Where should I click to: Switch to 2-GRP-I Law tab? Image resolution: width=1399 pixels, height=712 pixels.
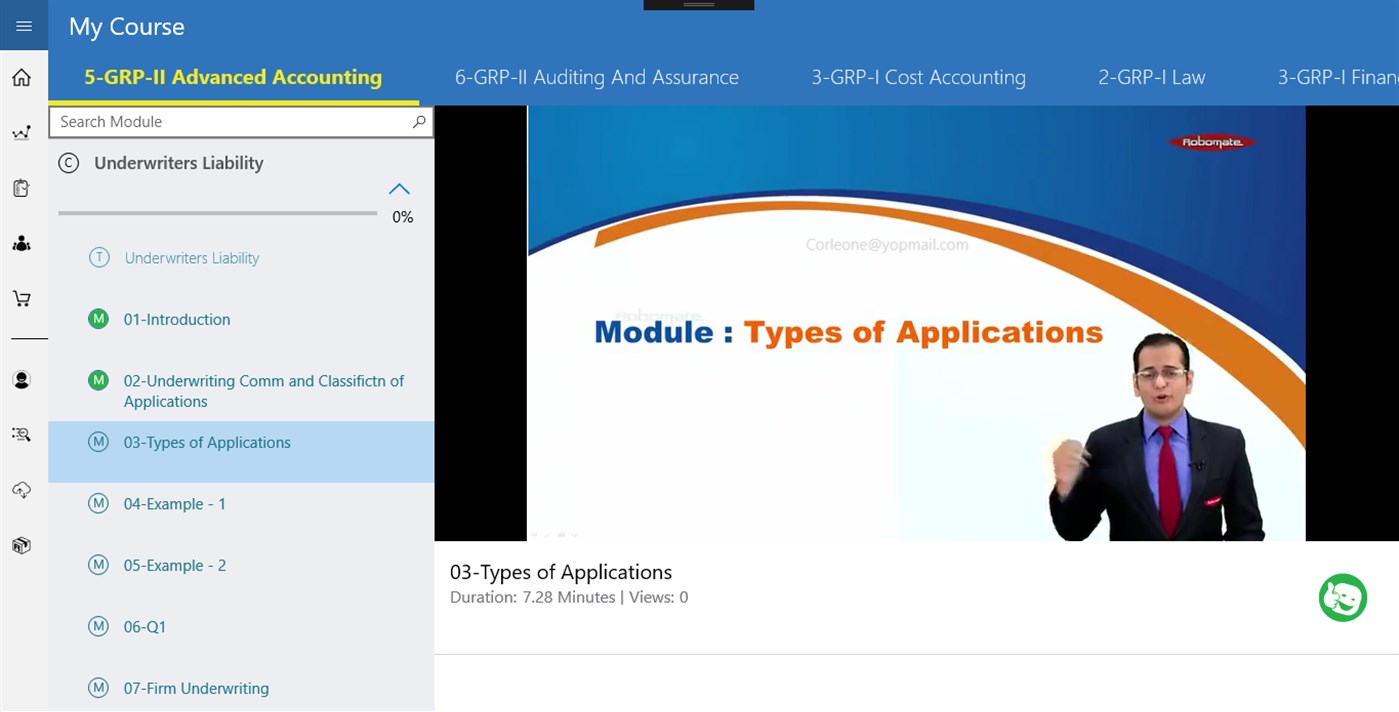(x=1152, y=77)
